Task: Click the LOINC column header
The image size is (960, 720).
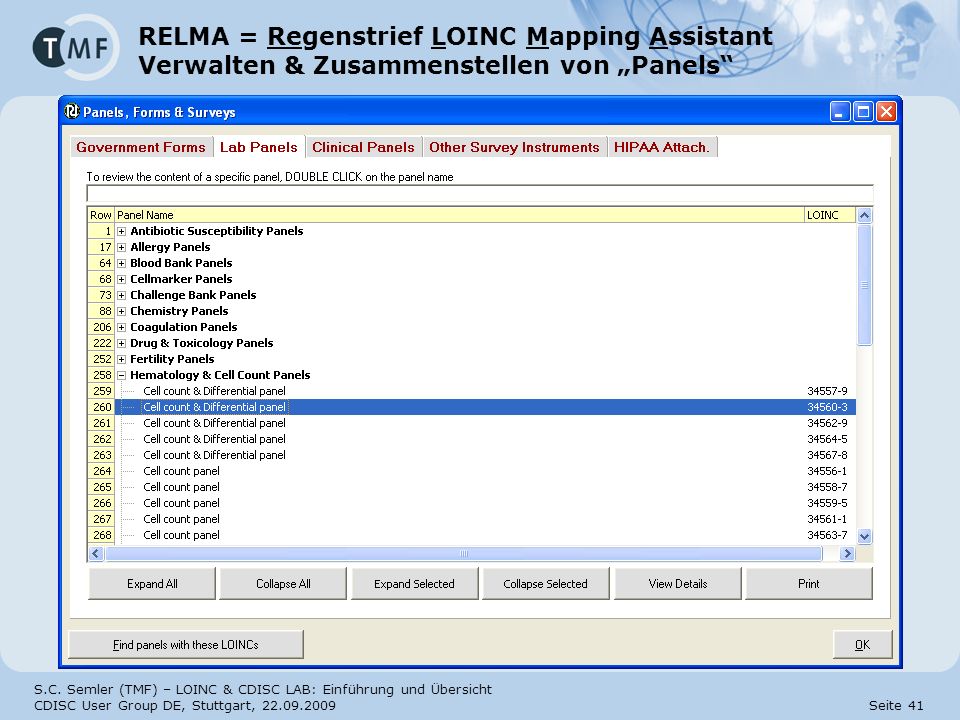Action: (x=830, y=215)
